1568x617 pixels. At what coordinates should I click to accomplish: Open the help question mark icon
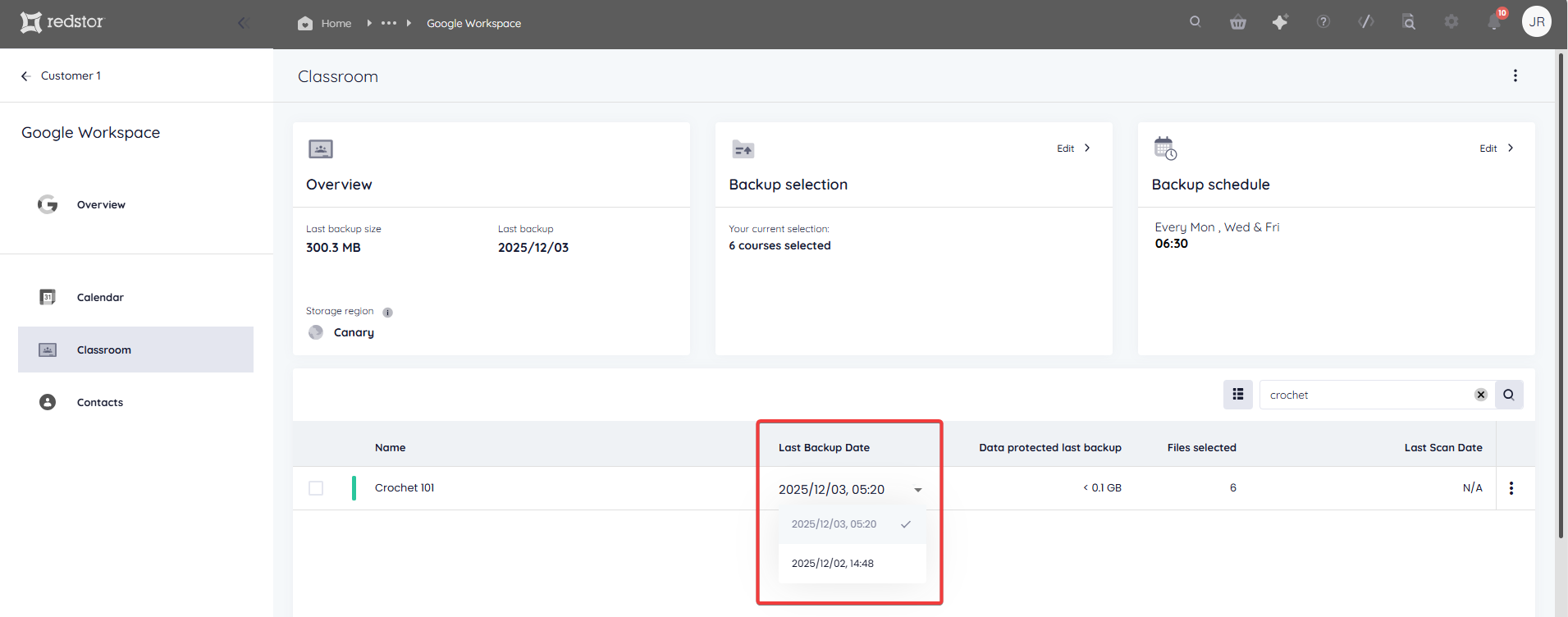click(1323, 22)
